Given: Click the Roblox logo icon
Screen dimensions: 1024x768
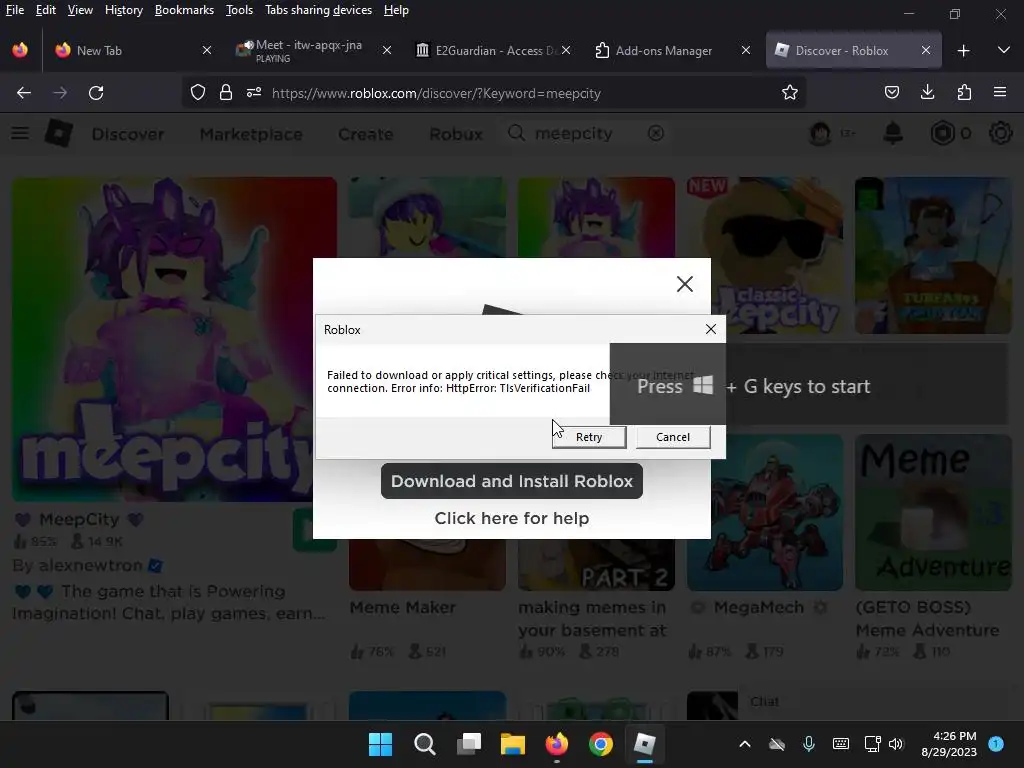Looking at the screenshot, I should click(59, 134).
